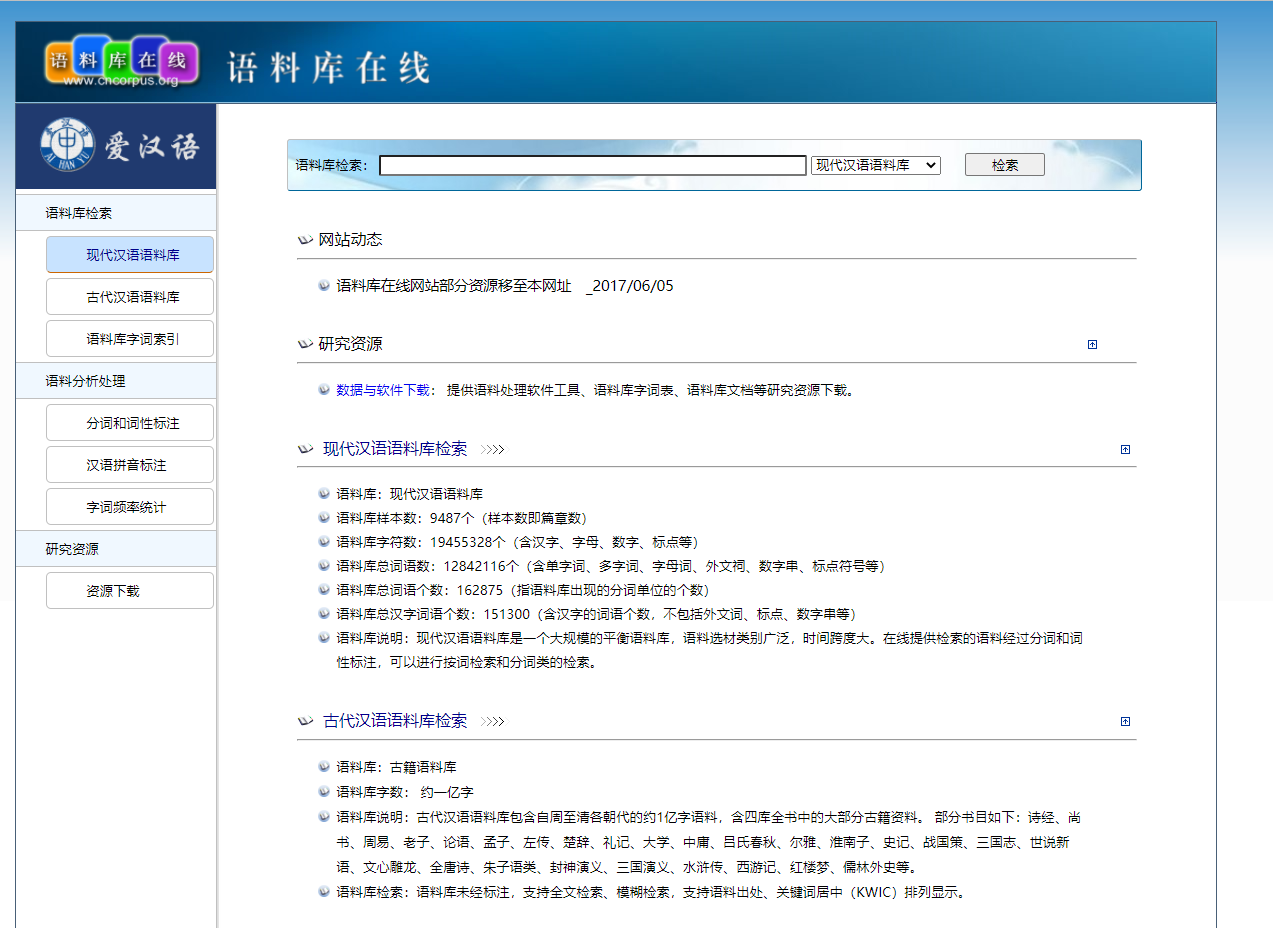
Task: Expand the 现代汉语语料库检索 section plus icon
Action: coord(1125,449)
